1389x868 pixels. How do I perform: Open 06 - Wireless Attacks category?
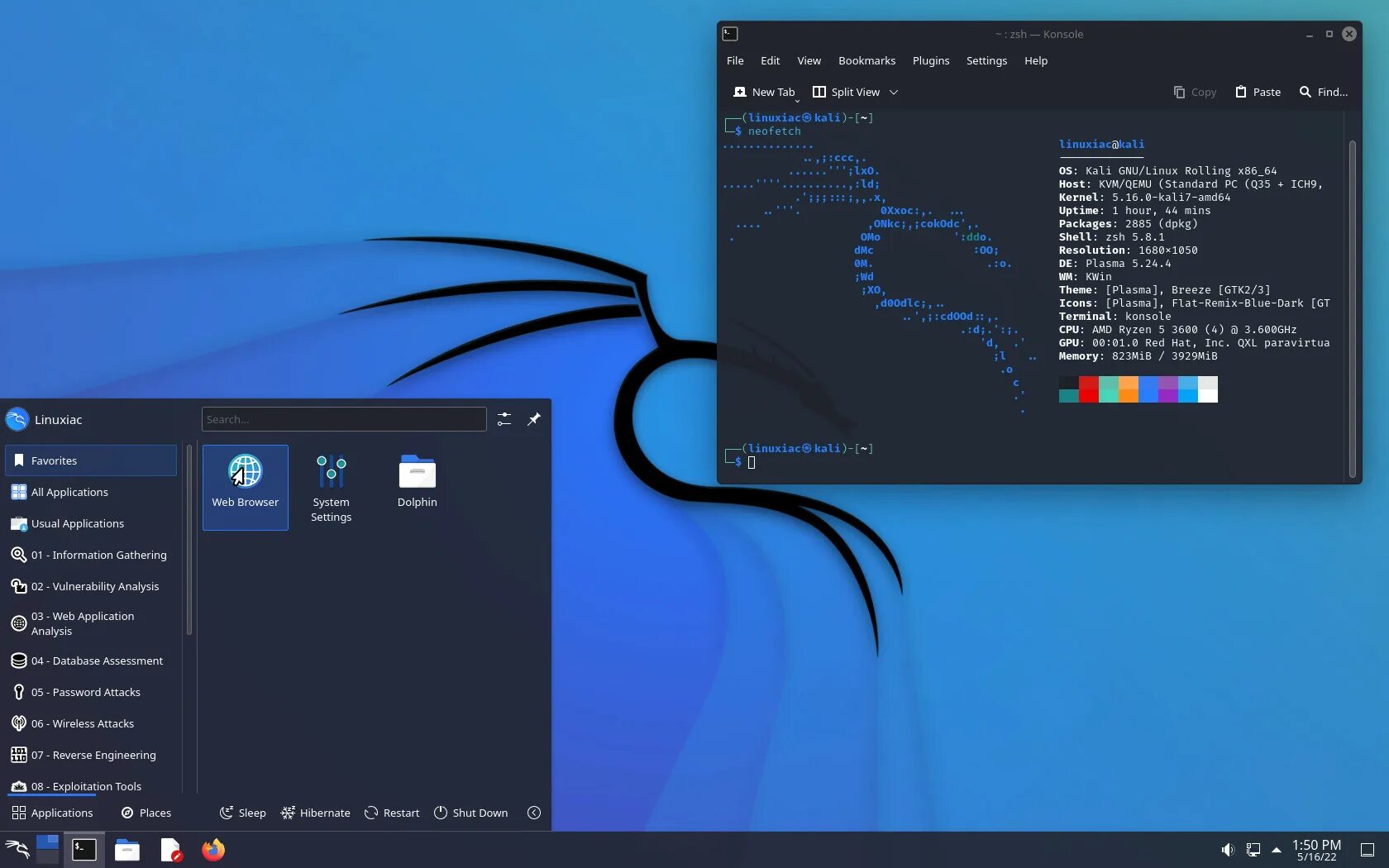(x=91, y=723)
